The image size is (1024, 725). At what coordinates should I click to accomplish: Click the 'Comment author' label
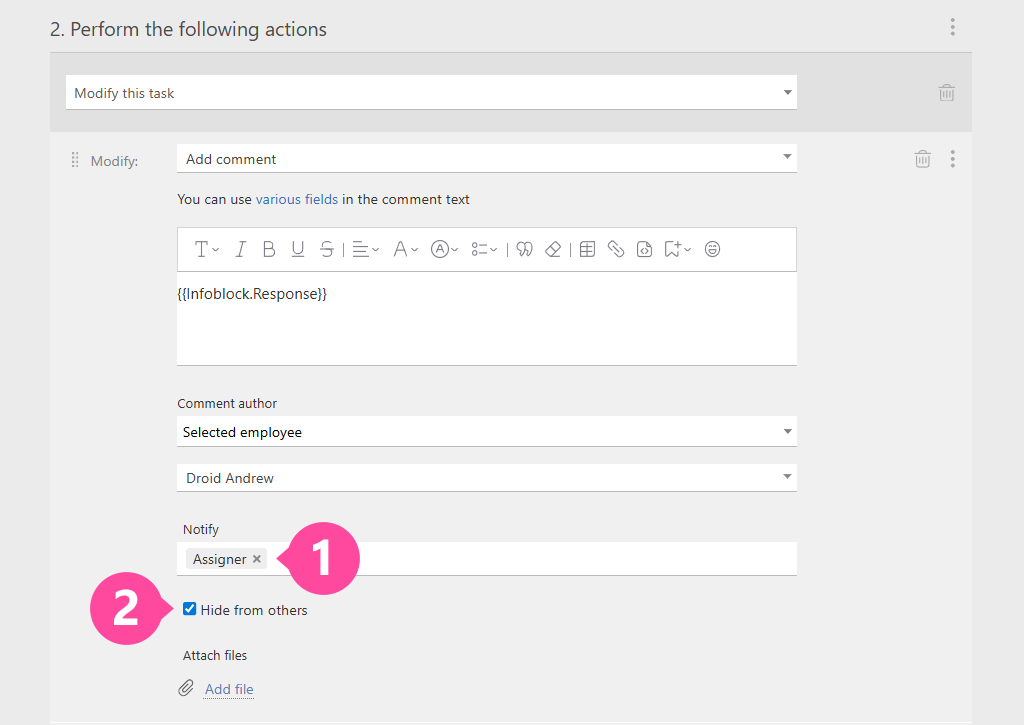click(x=227, y=404)
